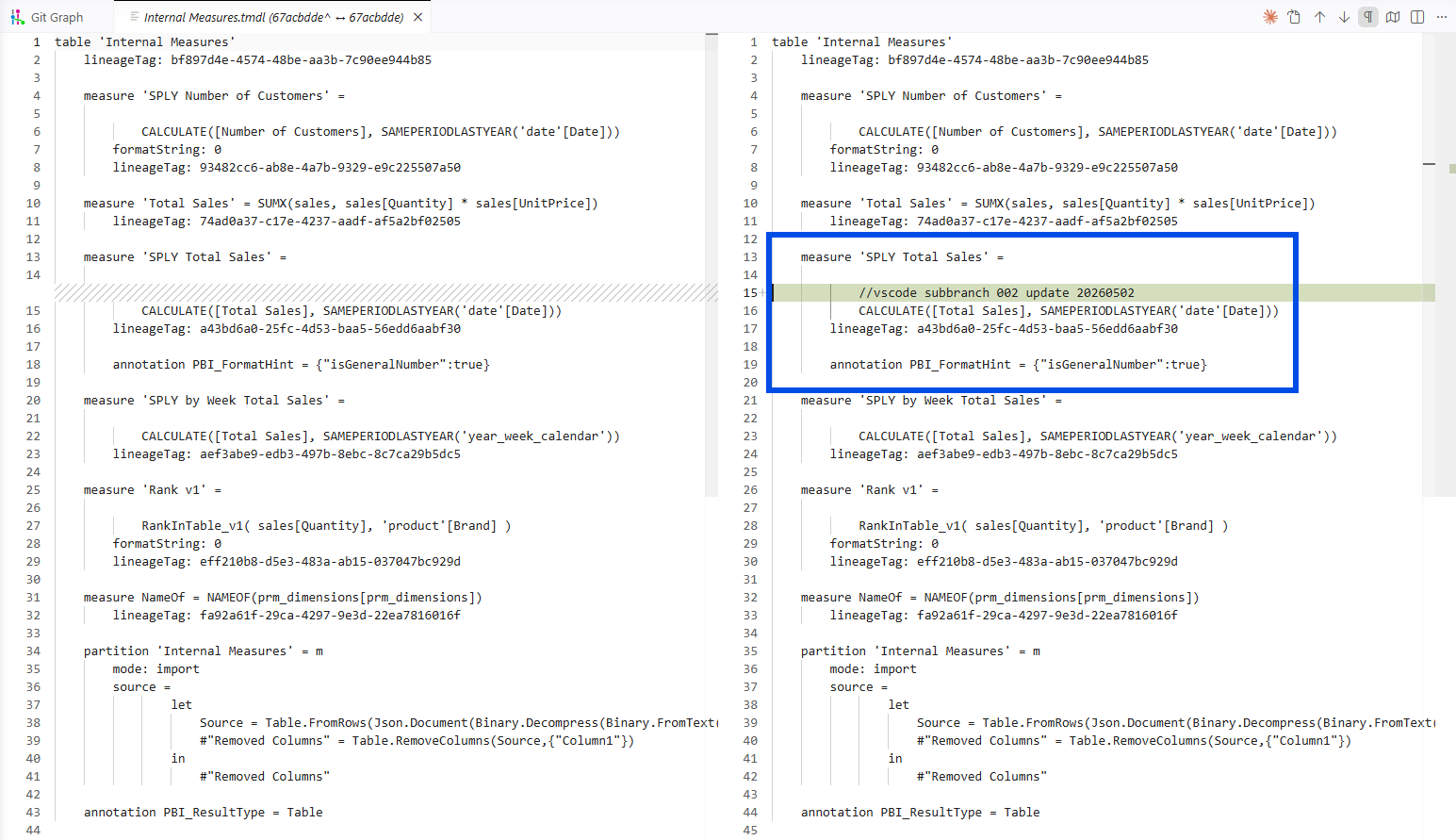Viewport: 1456px width, 840px height.
Task: Open More Actions ellipsis menu
Action: (x=1442, y=17)
